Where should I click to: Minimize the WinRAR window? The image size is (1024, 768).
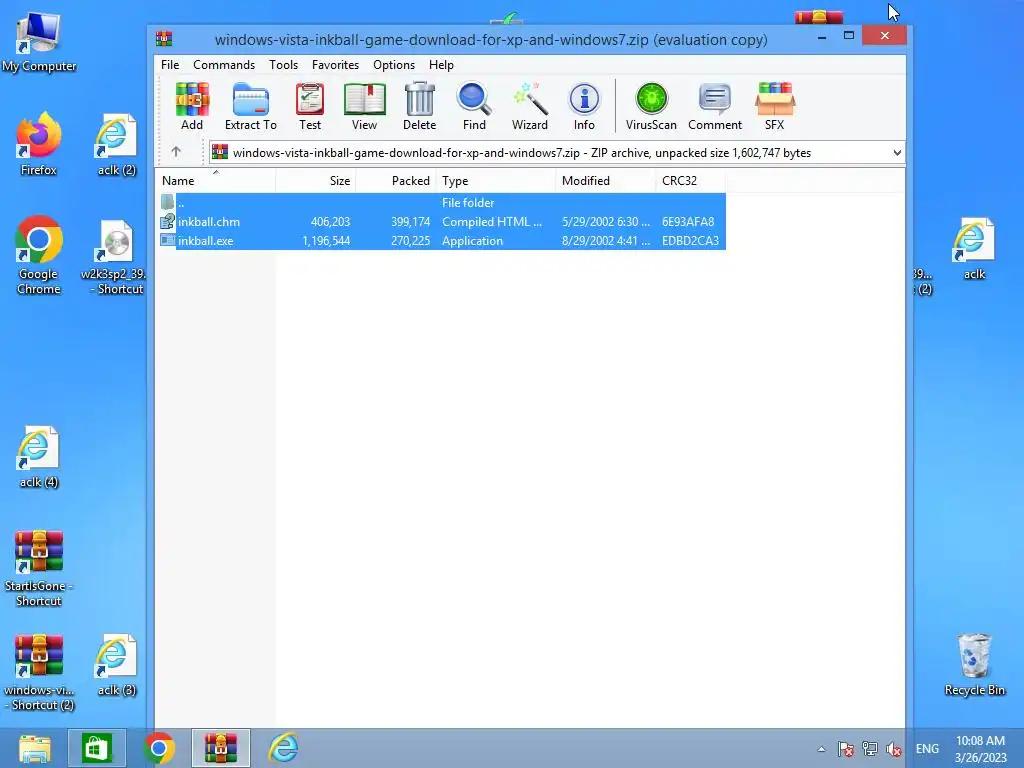(822, 35)
